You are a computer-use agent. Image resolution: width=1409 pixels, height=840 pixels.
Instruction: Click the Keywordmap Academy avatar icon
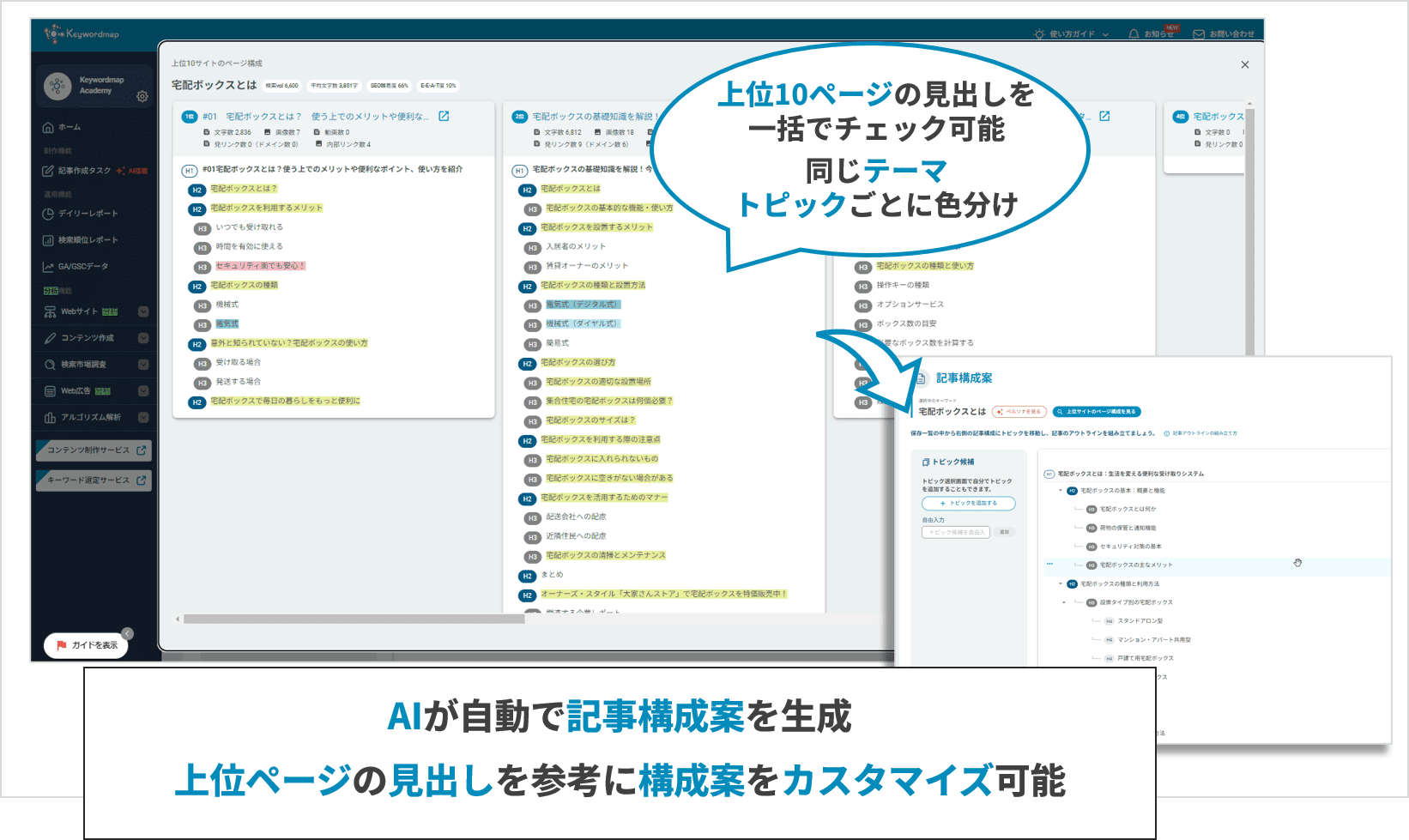point(57,86)
